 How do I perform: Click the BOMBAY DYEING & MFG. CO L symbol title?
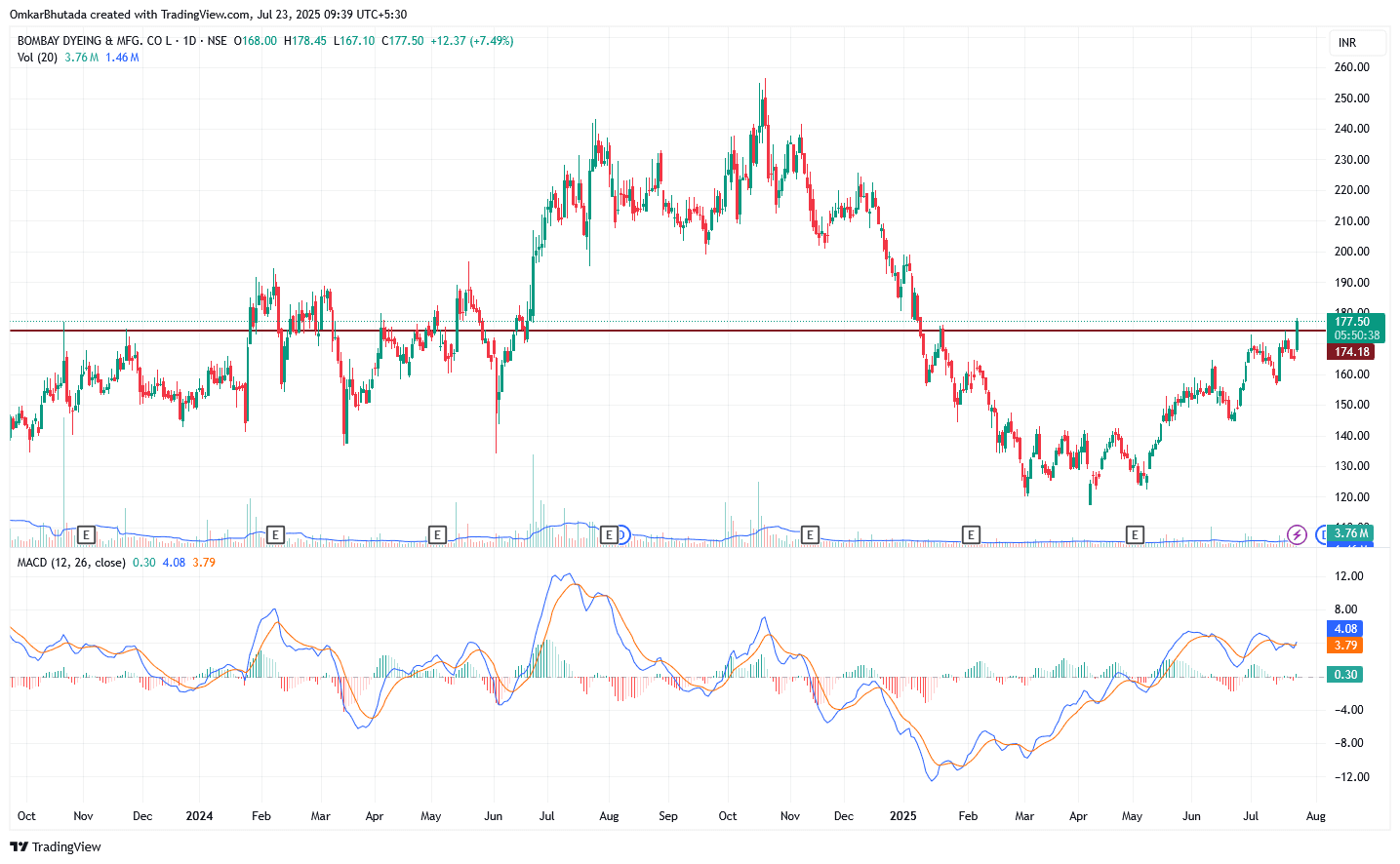[95, 41]
